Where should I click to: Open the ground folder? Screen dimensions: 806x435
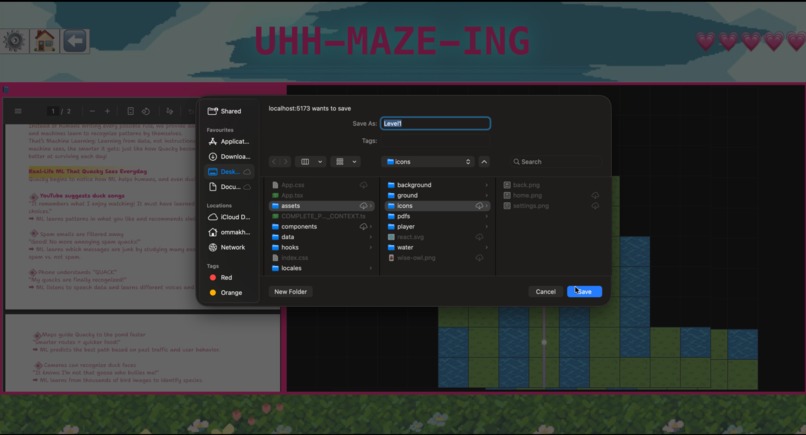(x=437, y=195)
